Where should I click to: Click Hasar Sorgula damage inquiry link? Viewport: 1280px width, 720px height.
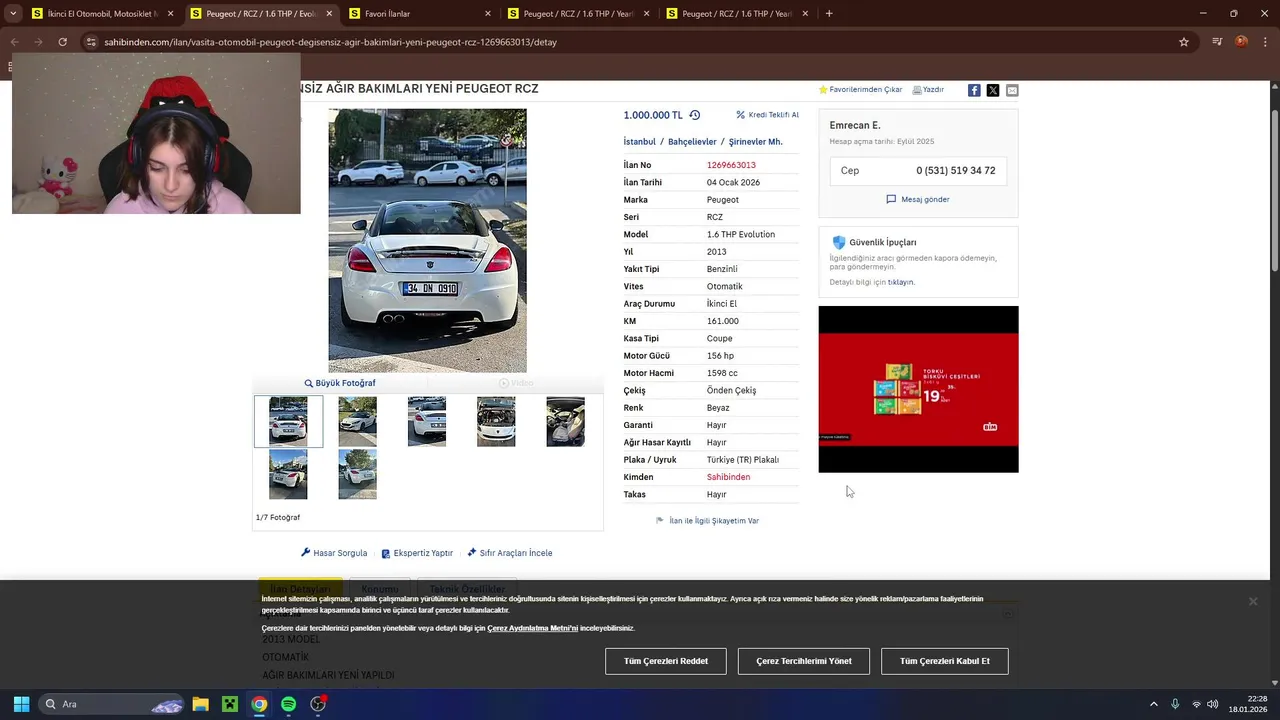tap(334, 553)
